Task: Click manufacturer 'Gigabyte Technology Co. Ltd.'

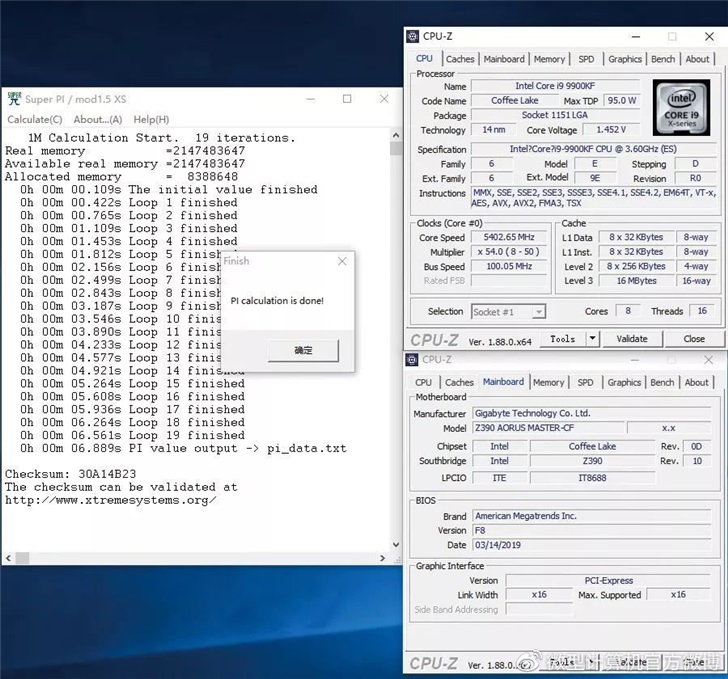Action: click(x=592, y=413)
